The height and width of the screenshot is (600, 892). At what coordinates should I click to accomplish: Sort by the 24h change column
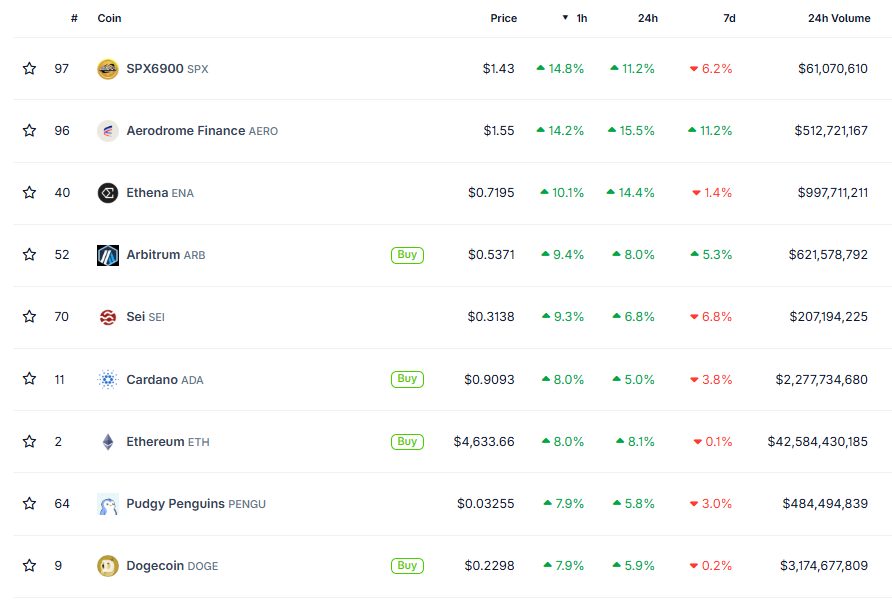[647, 18]
